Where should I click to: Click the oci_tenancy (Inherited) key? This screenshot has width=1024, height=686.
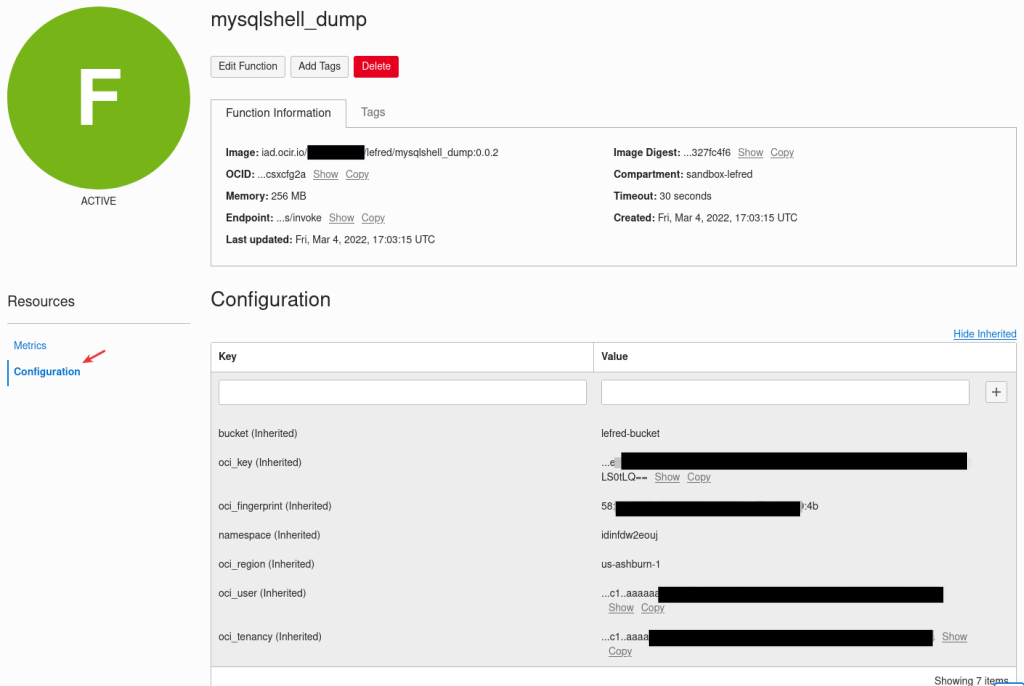pos(270,637)
